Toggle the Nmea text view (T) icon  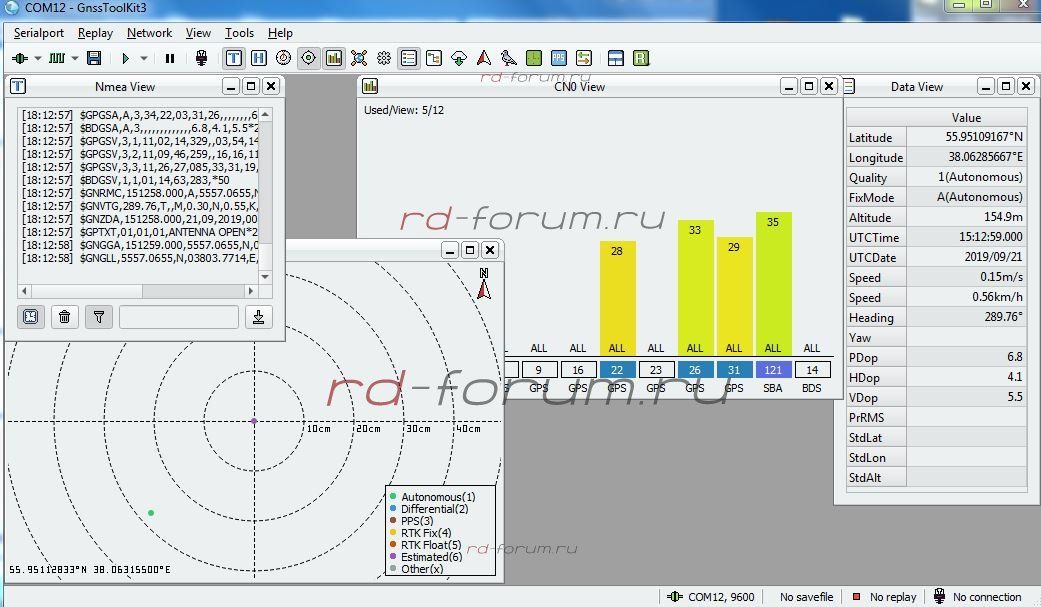[234, 58]
